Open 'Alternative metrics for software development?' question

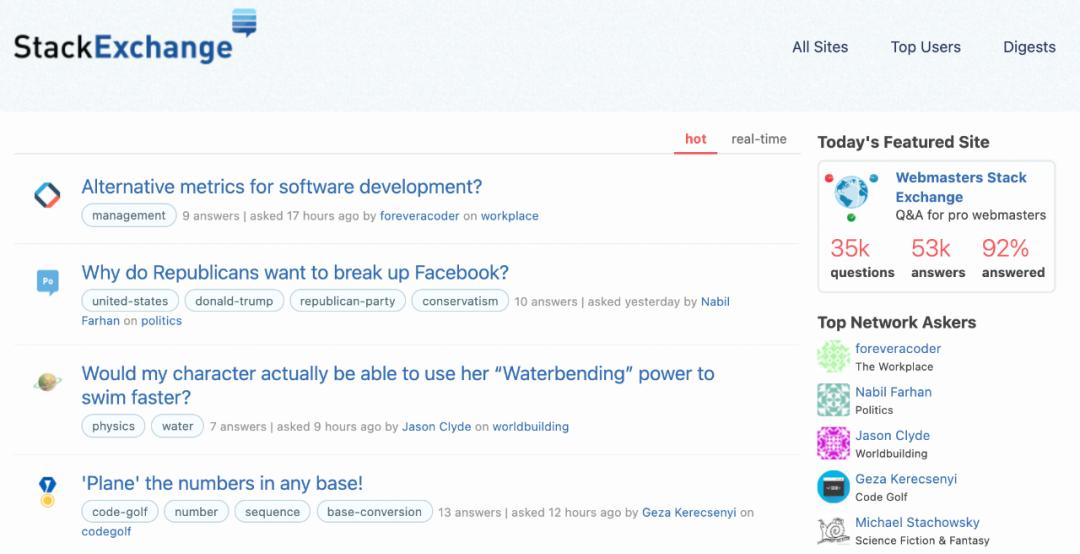coord(282,187)
